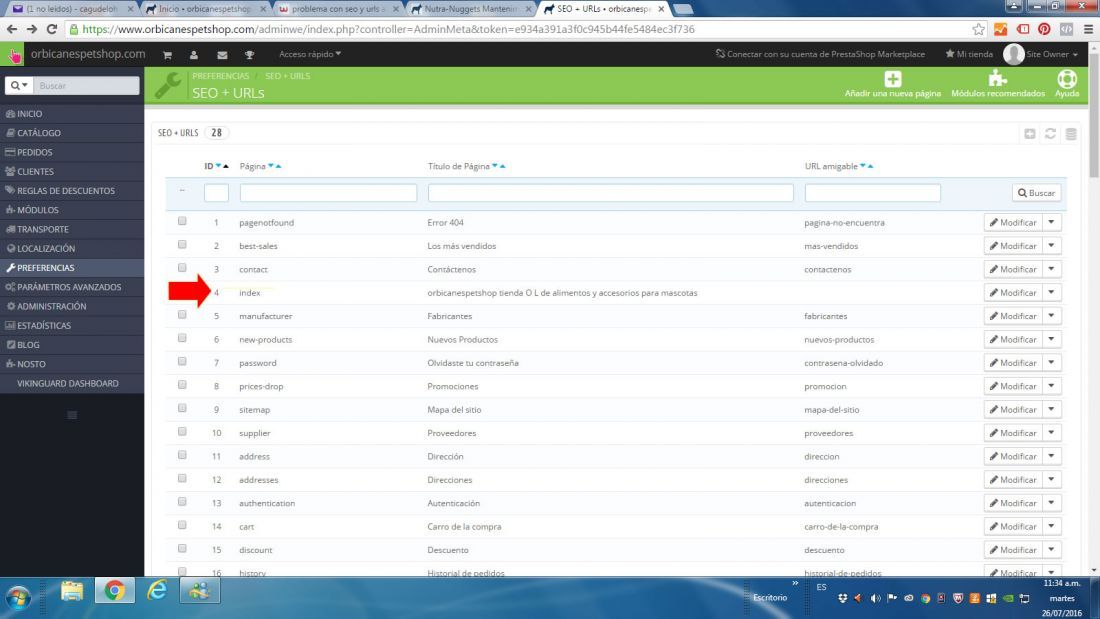Expand dropdown next to discount Modificar
This screenshot has height=619, width=1100.
(x=1051, y=550)
